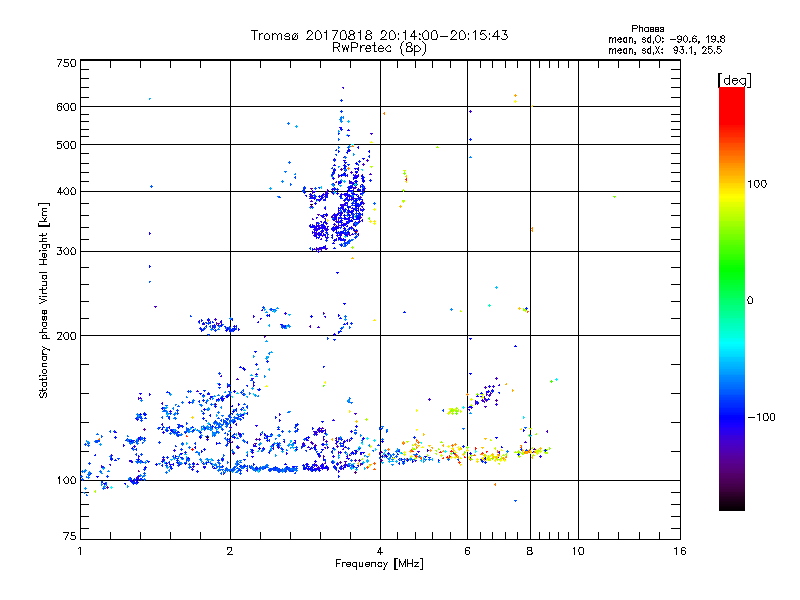Screen dimensions: 800x600
Task: Click the y-axis '75' tick label
Action: point(70,536)
